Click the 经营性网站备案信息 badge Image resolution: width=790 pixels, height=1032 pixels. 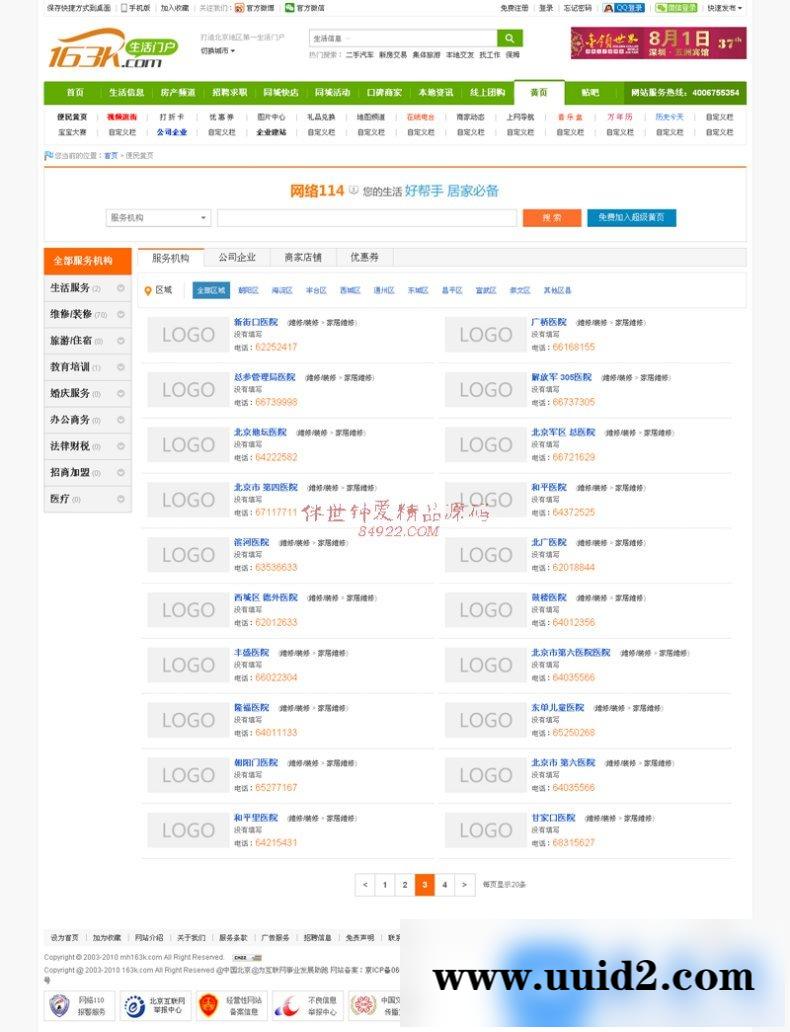tap(232, 1005)
